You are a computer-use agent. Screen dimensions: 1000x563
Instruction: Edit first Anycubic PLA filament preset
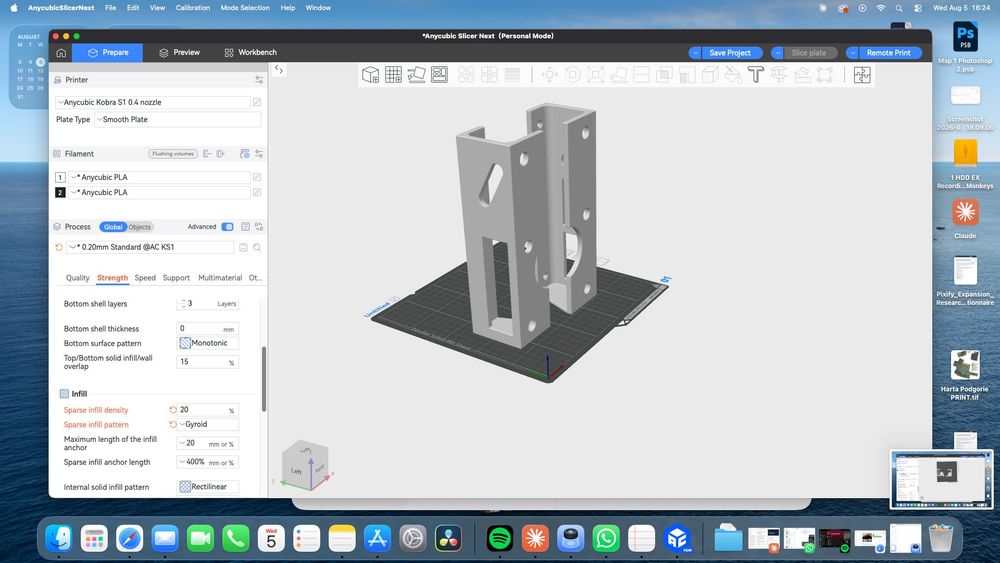tap(257, 177)
